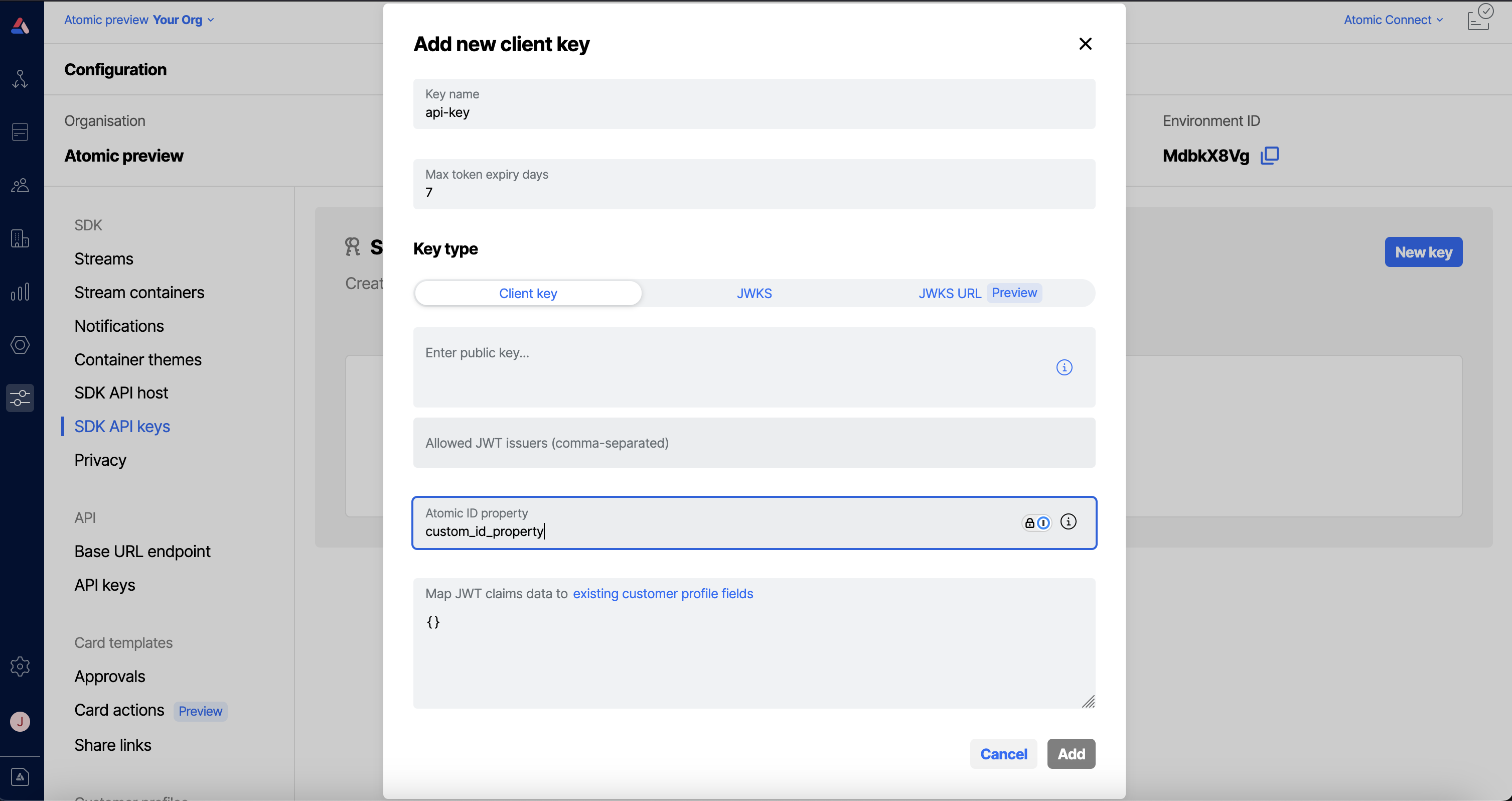Click the Max token expiry days field
The image size is (1512, 801).
tap(754, 184)
